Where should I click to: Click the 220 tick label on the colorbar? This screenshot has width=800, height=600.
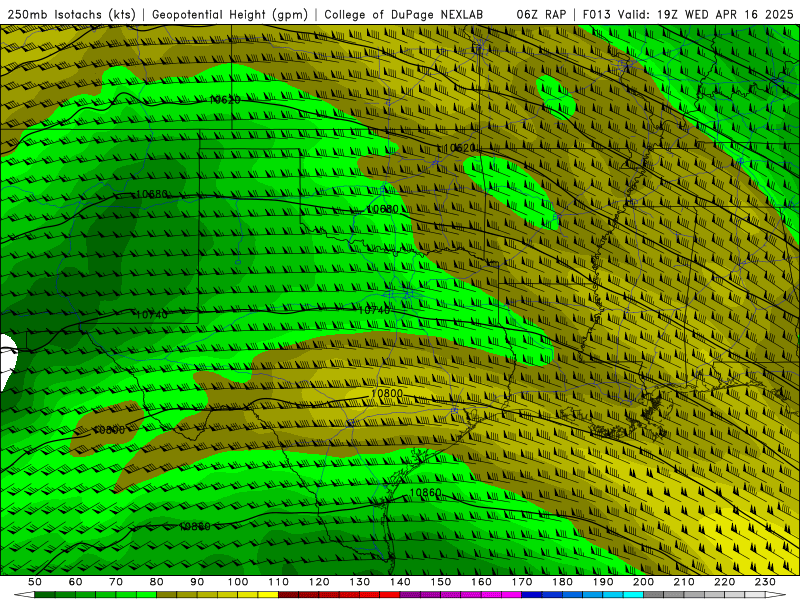tap(724, 582)
